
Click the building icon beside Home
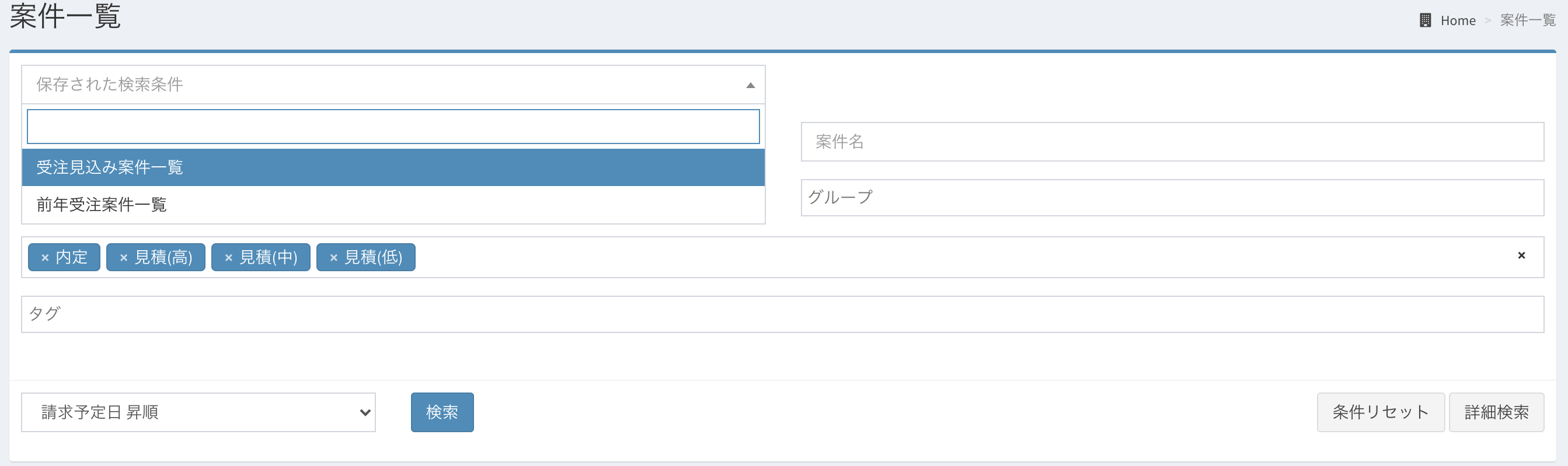pos(1425,20)
